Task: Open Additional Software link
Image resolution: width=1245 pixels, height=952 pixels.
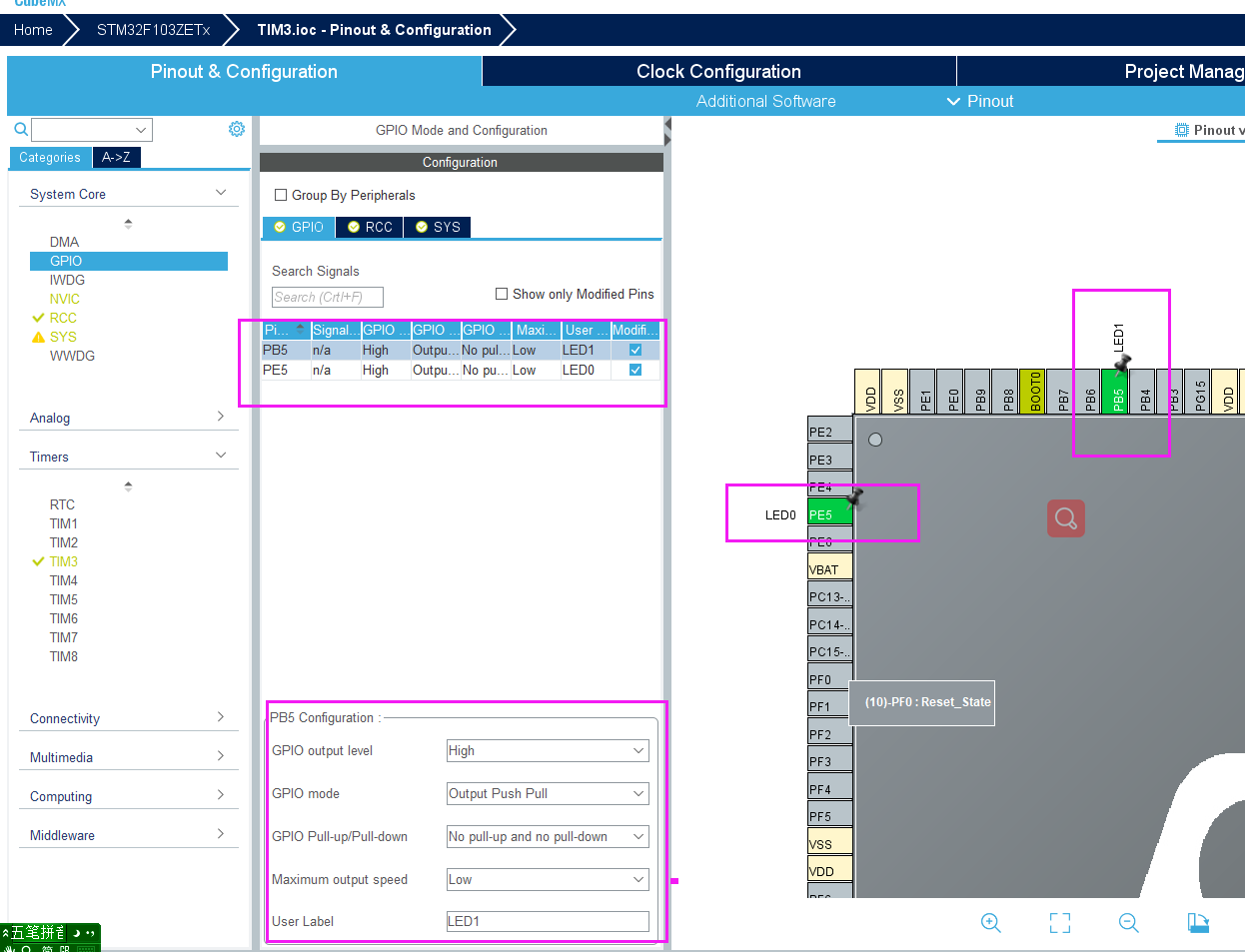Action: click(x=766, y=101)
